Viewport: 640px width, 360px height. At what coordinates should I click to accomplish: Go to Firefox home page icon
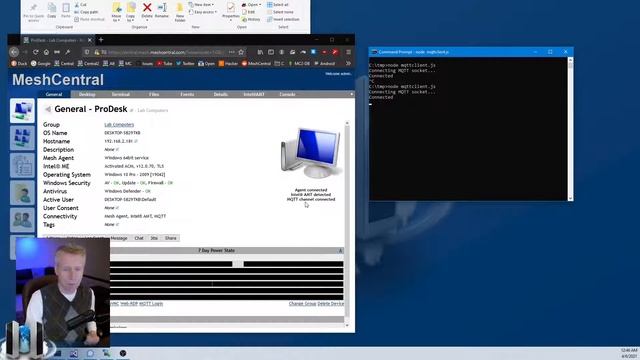[x=46, y=52]
